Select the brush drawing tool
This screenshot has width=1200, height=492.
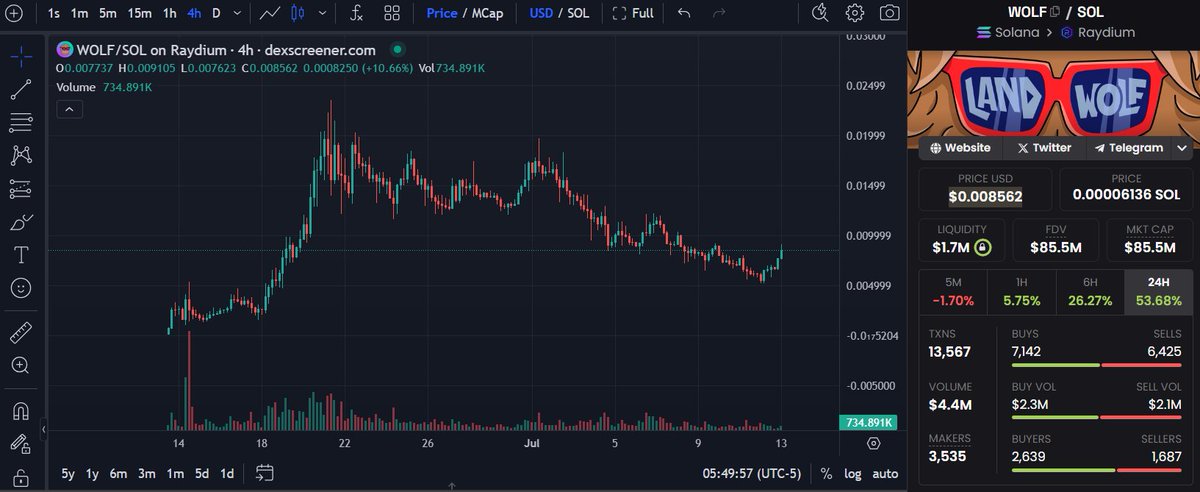click(x=20, y=221)
